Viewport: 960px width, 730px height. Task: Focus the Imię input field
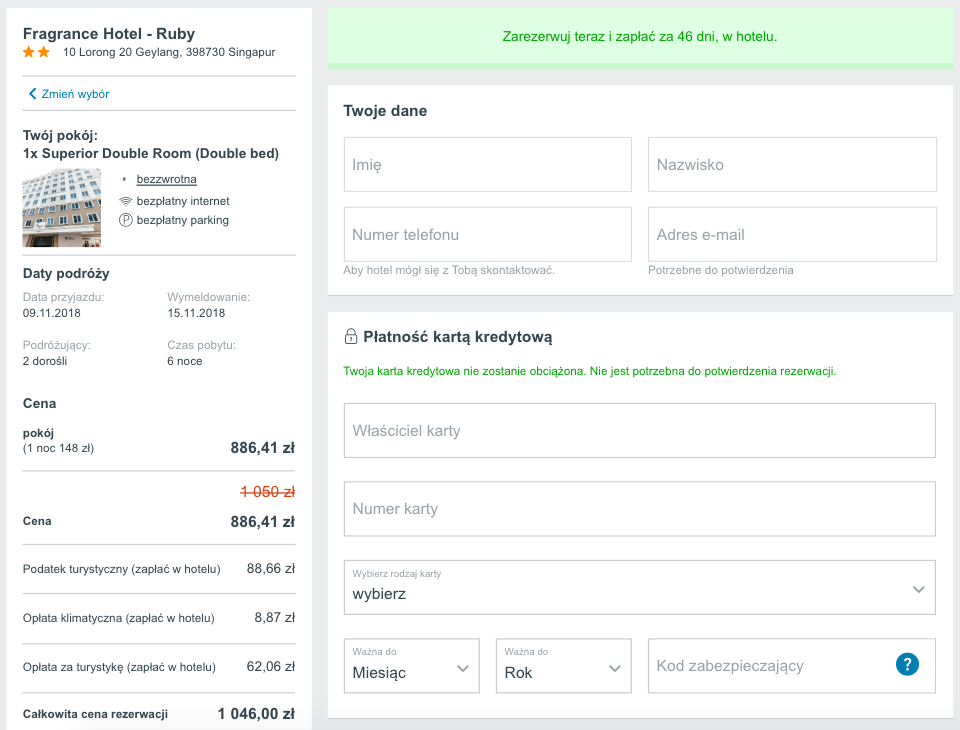coord(488,165)
